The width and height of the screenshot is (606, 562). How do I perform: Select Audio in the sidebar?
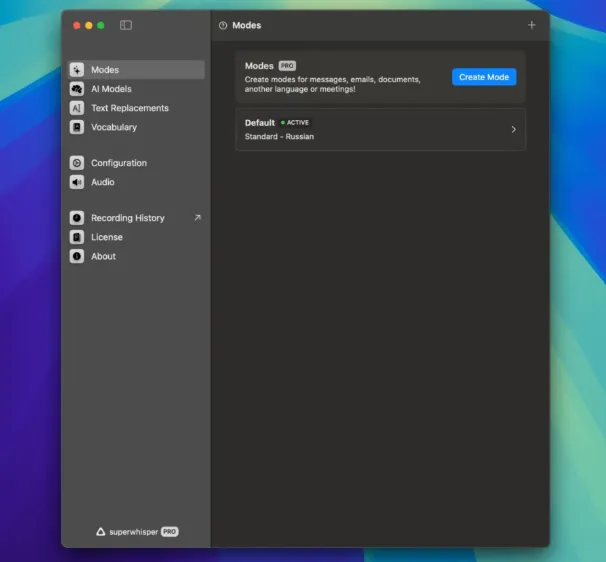(136, 182)
